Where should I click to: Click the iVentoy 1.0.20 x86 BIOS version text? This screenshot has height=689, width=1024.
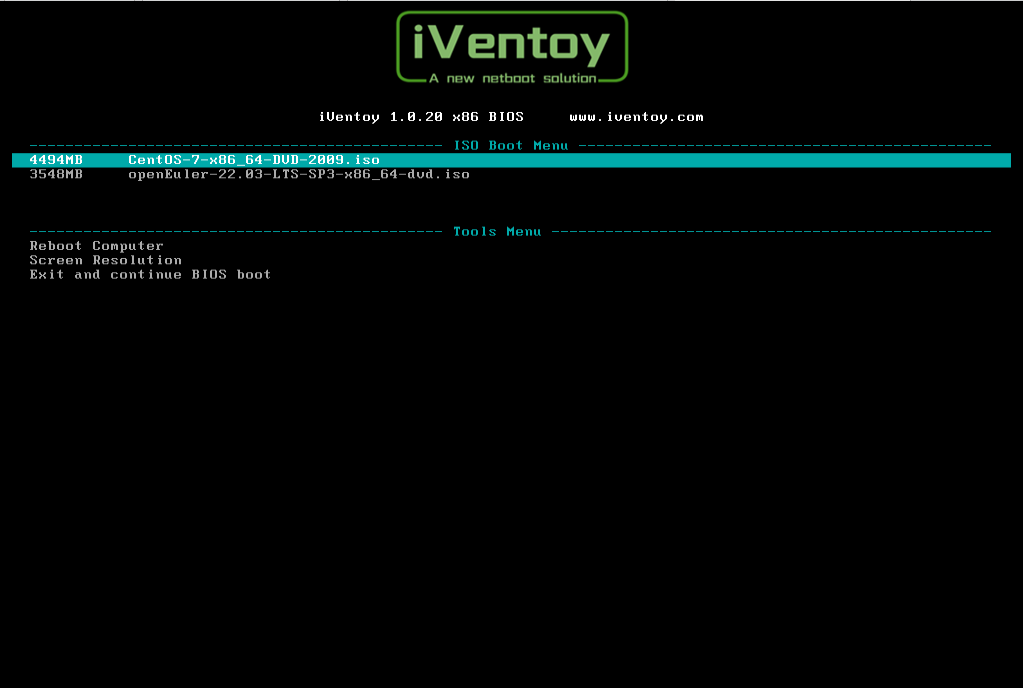pyautogui.click(x=421, y=117)
